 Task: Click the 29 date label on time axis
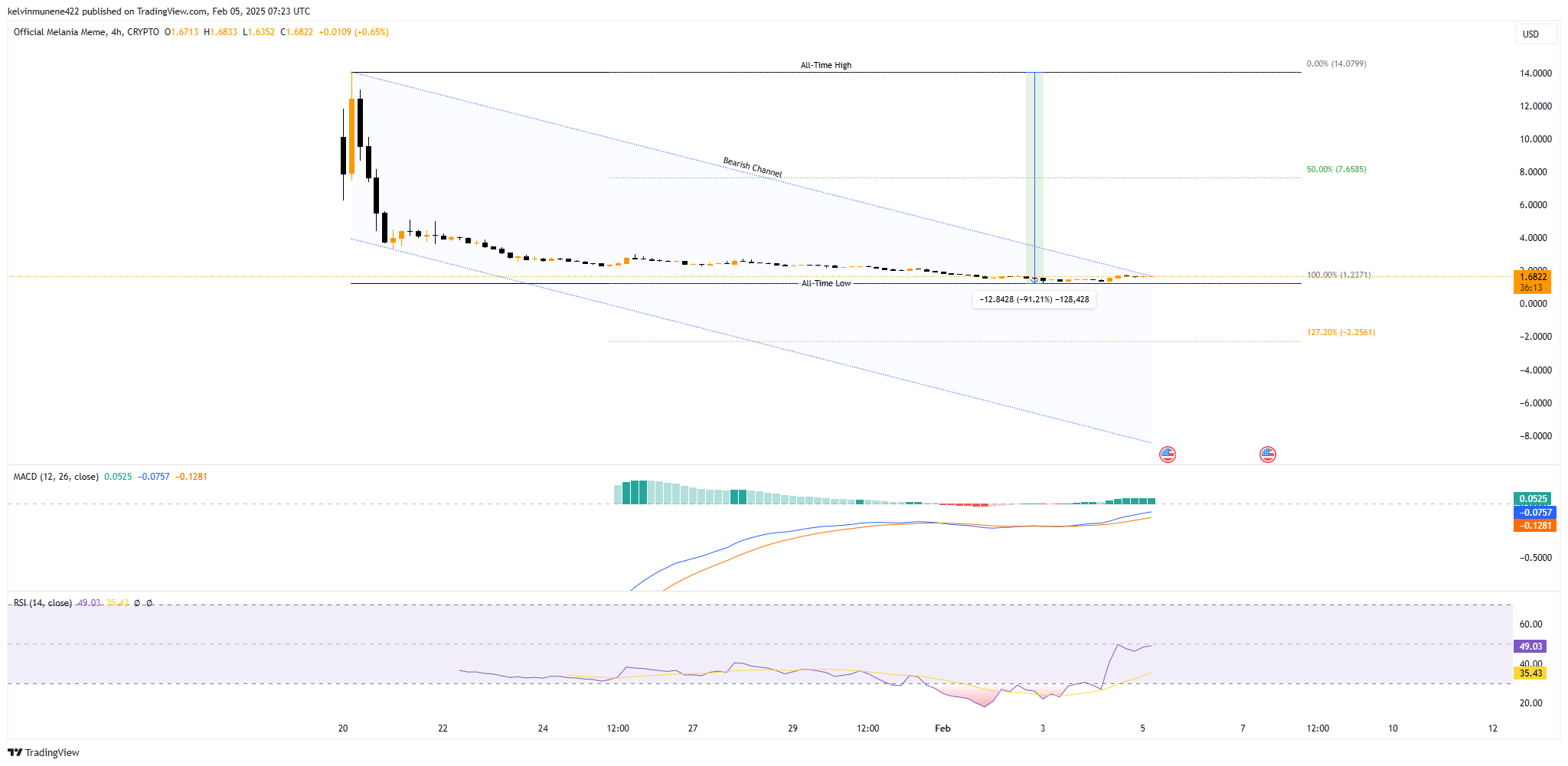click(792, 729)
